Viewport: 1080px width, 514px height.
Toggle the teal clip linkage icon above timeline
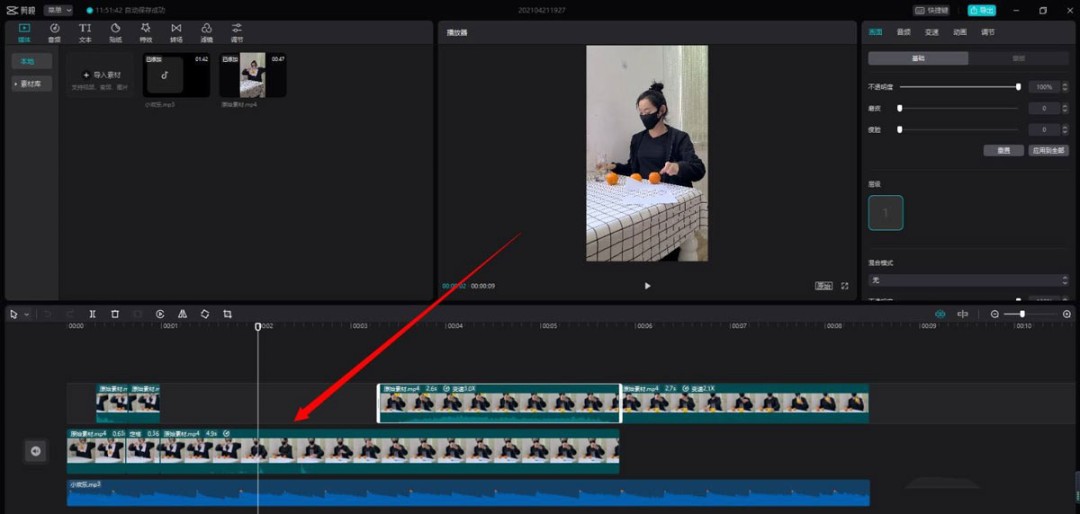[940, 314]
